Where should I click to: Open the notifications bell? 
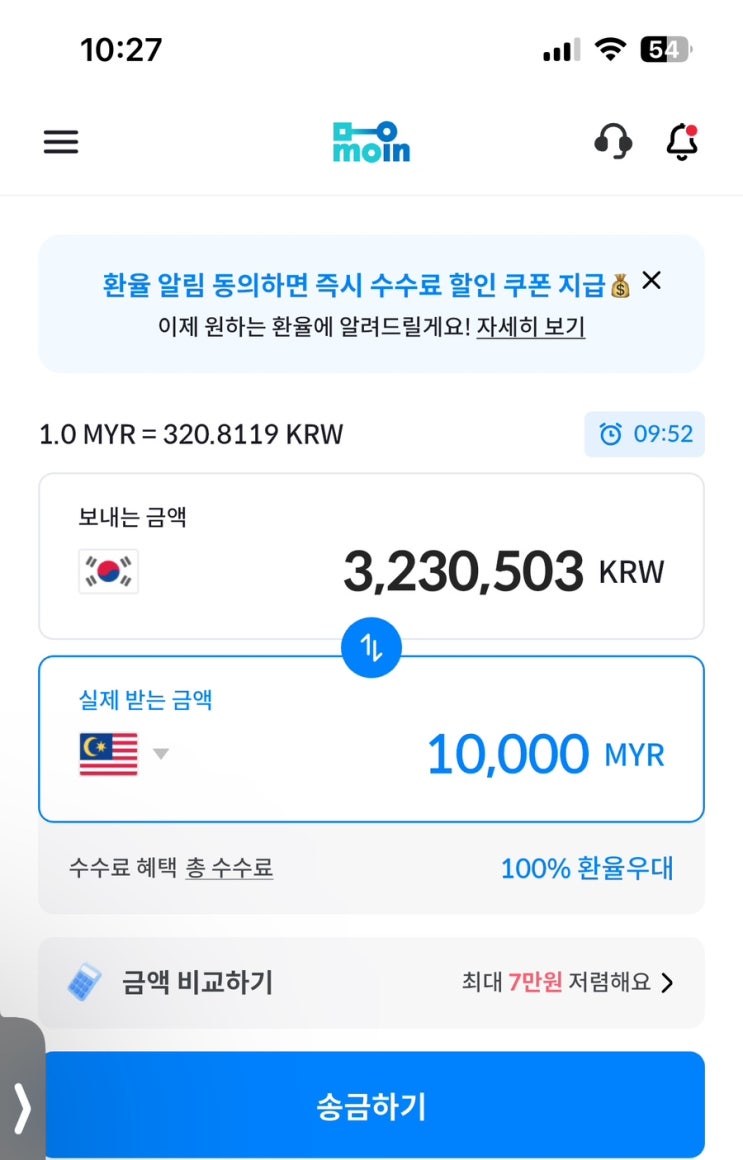tap(682, 142)
